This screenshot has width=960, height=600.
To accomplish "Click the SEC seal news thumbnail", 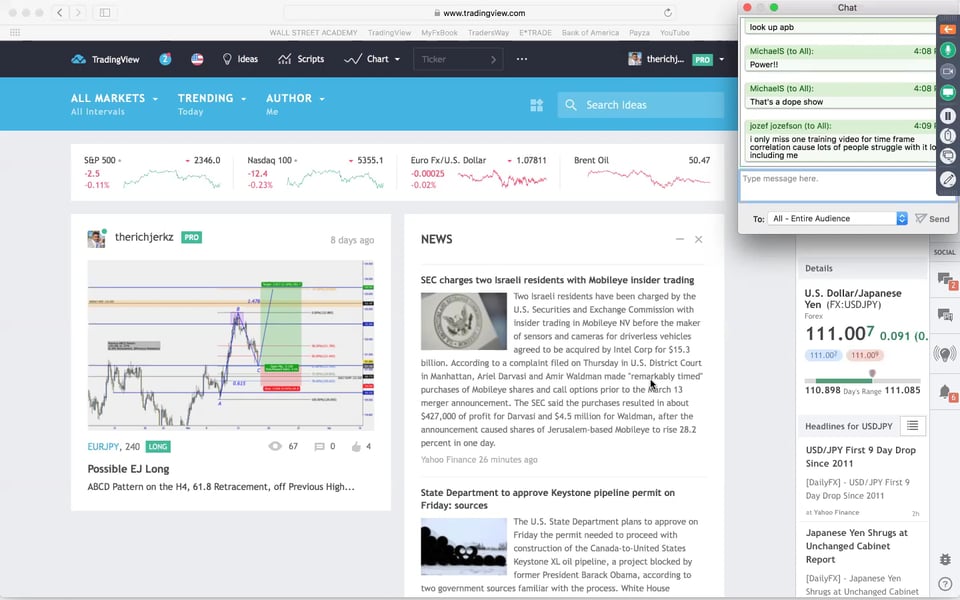I will coord(463,321).
